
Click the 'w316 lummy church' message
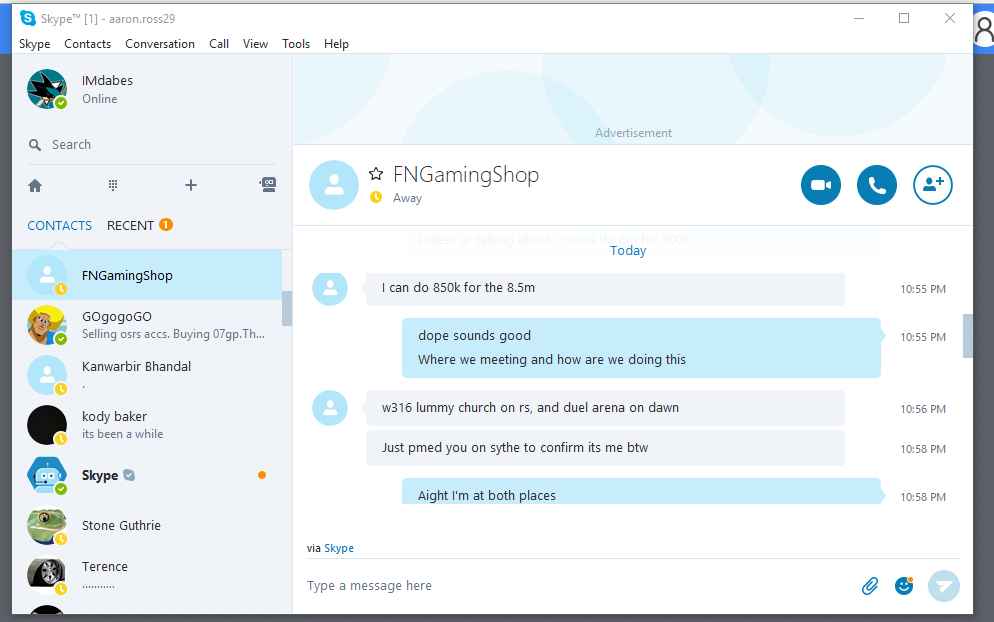pos(605,408)
